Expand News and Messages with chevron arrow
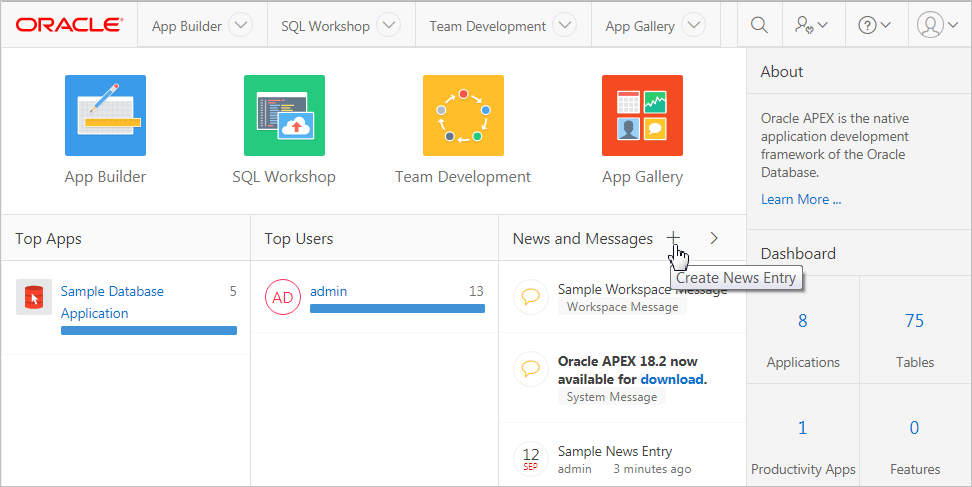This screenshot has width=972, height=487. tap(714, 238)
